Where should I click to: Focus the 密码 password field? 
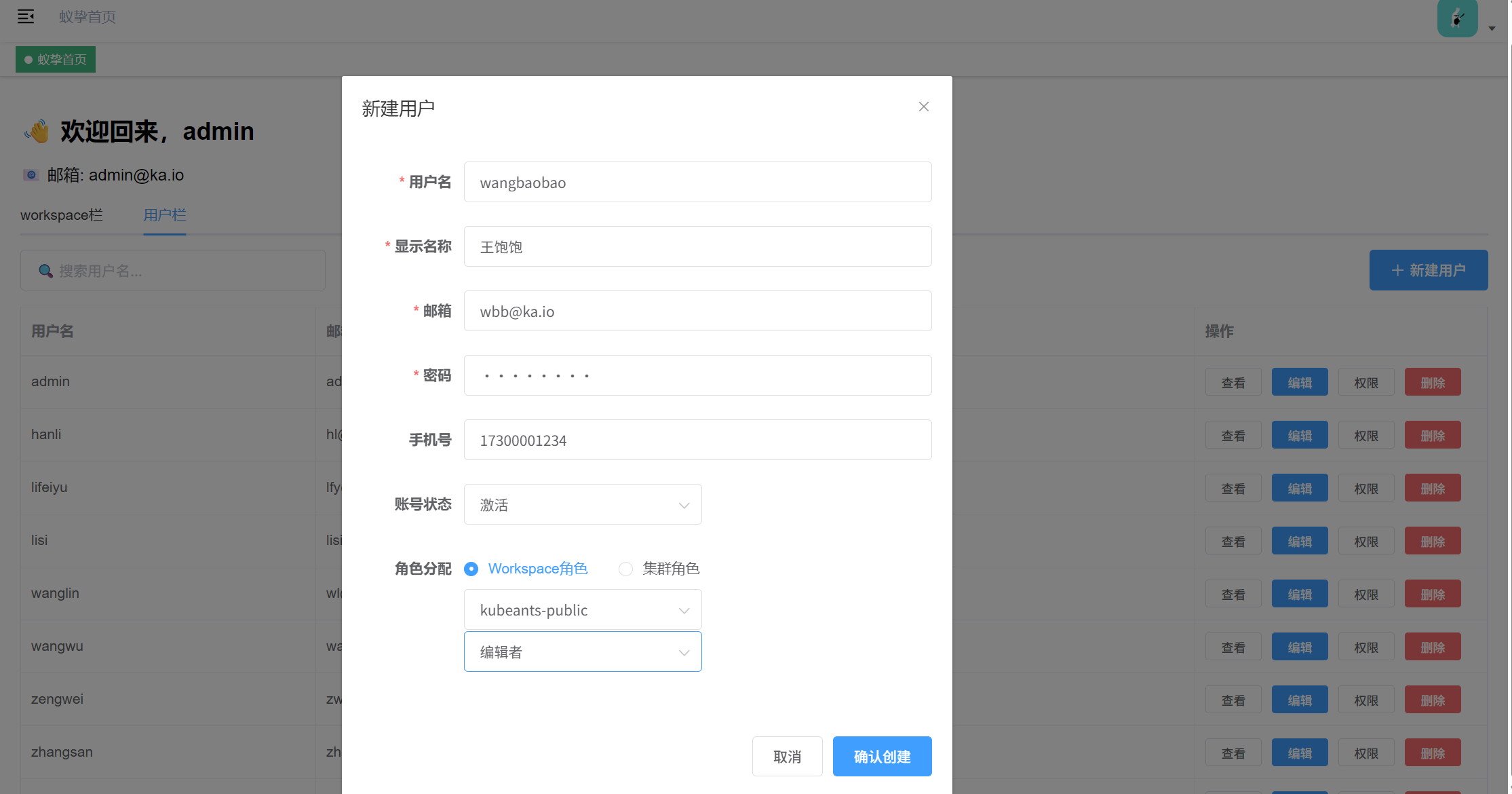pos(697,375)
